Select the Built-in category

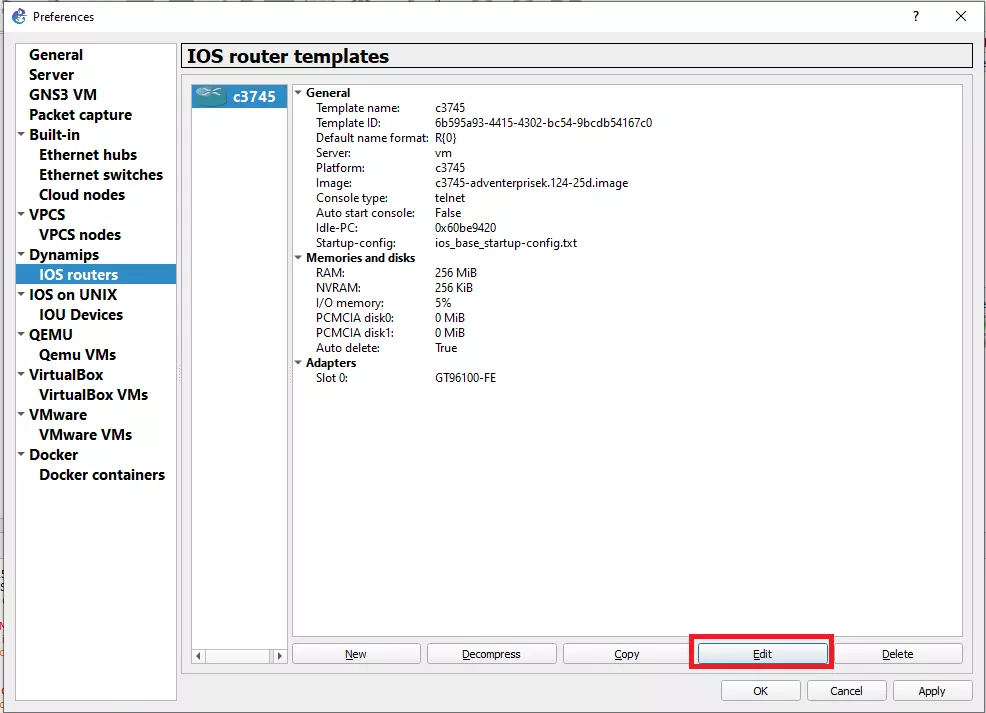[55, 135]
